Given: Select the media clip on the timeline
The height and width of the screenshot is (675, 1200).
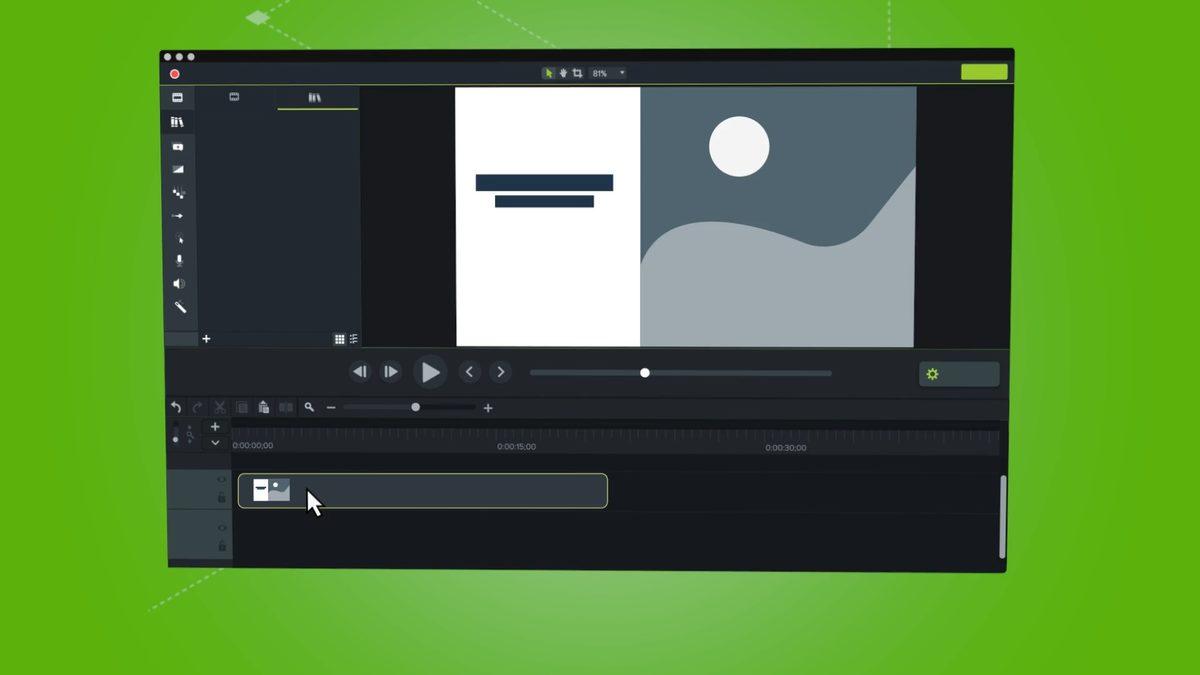Looking at the screenshot, I should click(420, 490).
